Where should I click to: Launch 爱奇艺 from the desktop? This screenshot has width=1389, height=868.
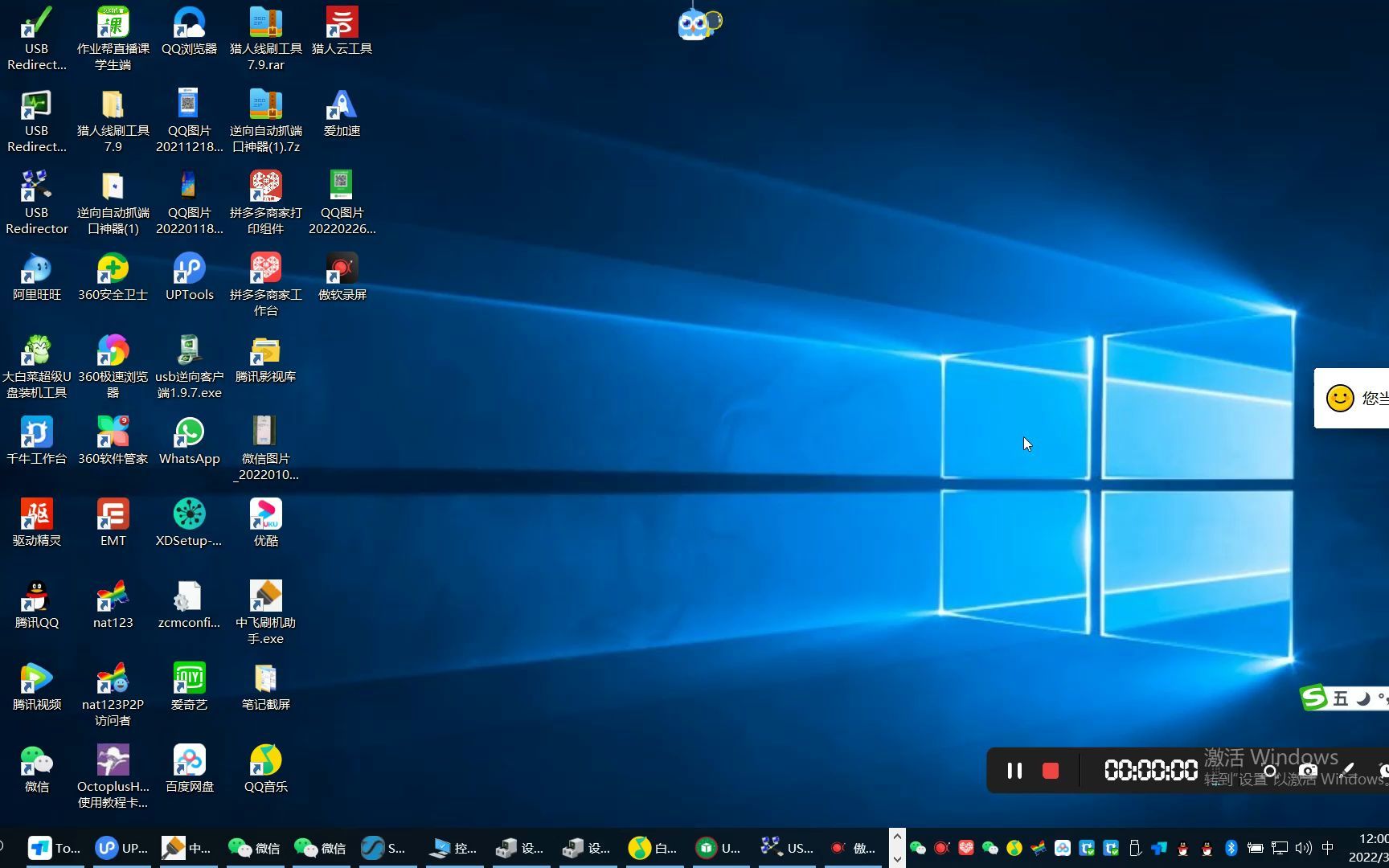click(189, 687)
